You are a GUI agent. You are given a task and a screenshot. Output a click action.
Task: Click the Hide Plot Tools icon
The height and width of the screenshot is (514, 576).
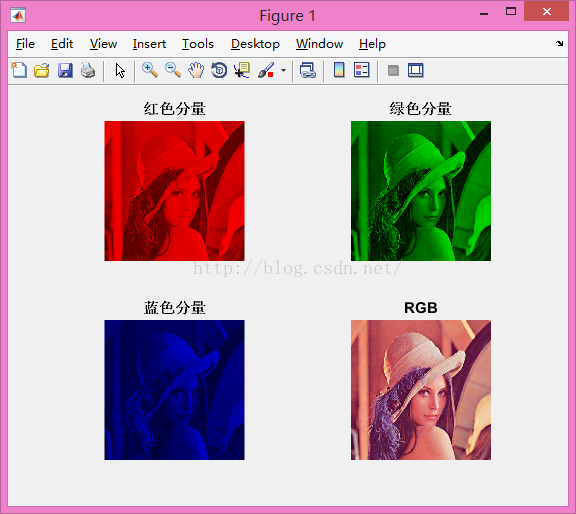tap(393, 70)
